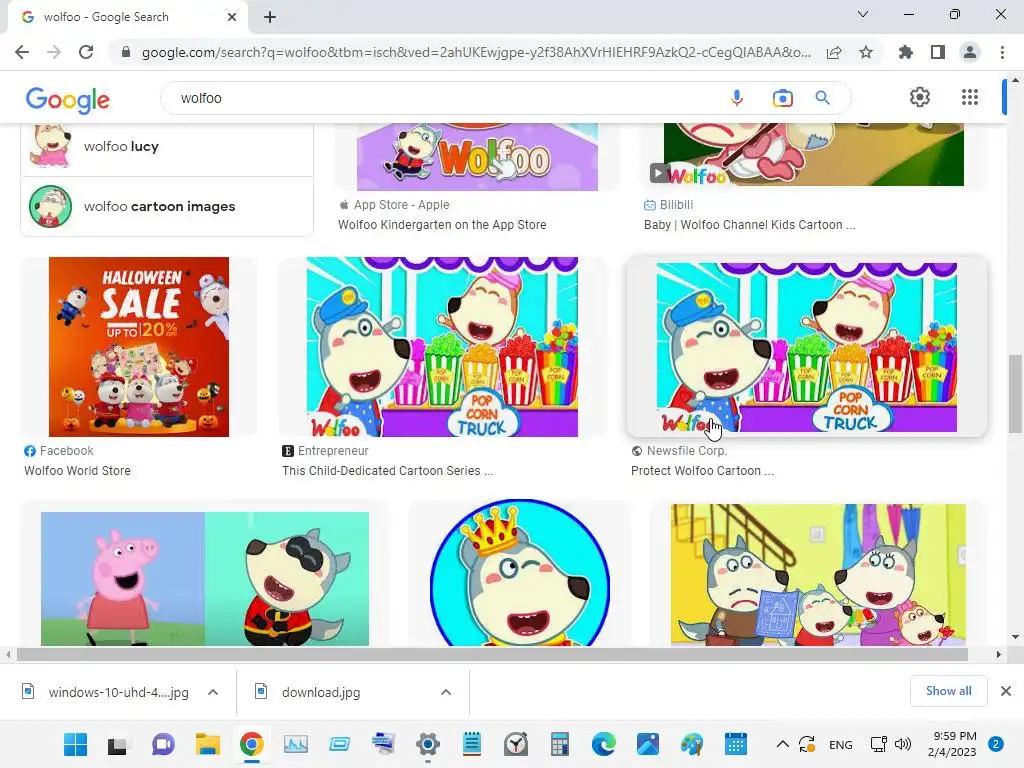
Task: Open the Extensions puzzle icon
Action: (x=905, y=52)
